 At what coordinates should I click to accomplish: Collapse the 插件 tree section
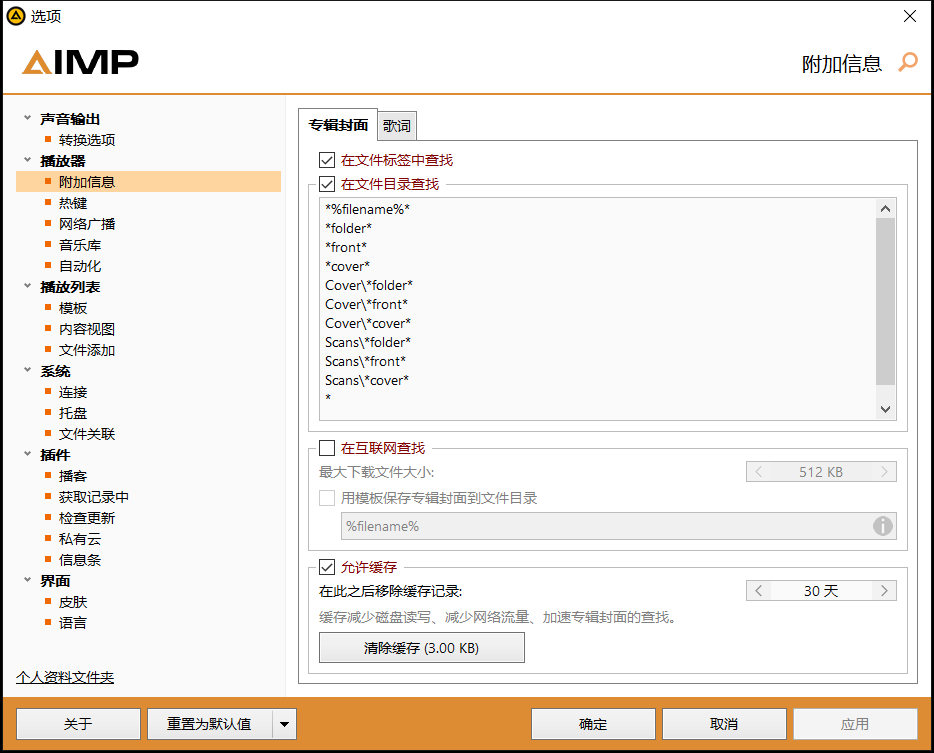(x=27, y=454)
